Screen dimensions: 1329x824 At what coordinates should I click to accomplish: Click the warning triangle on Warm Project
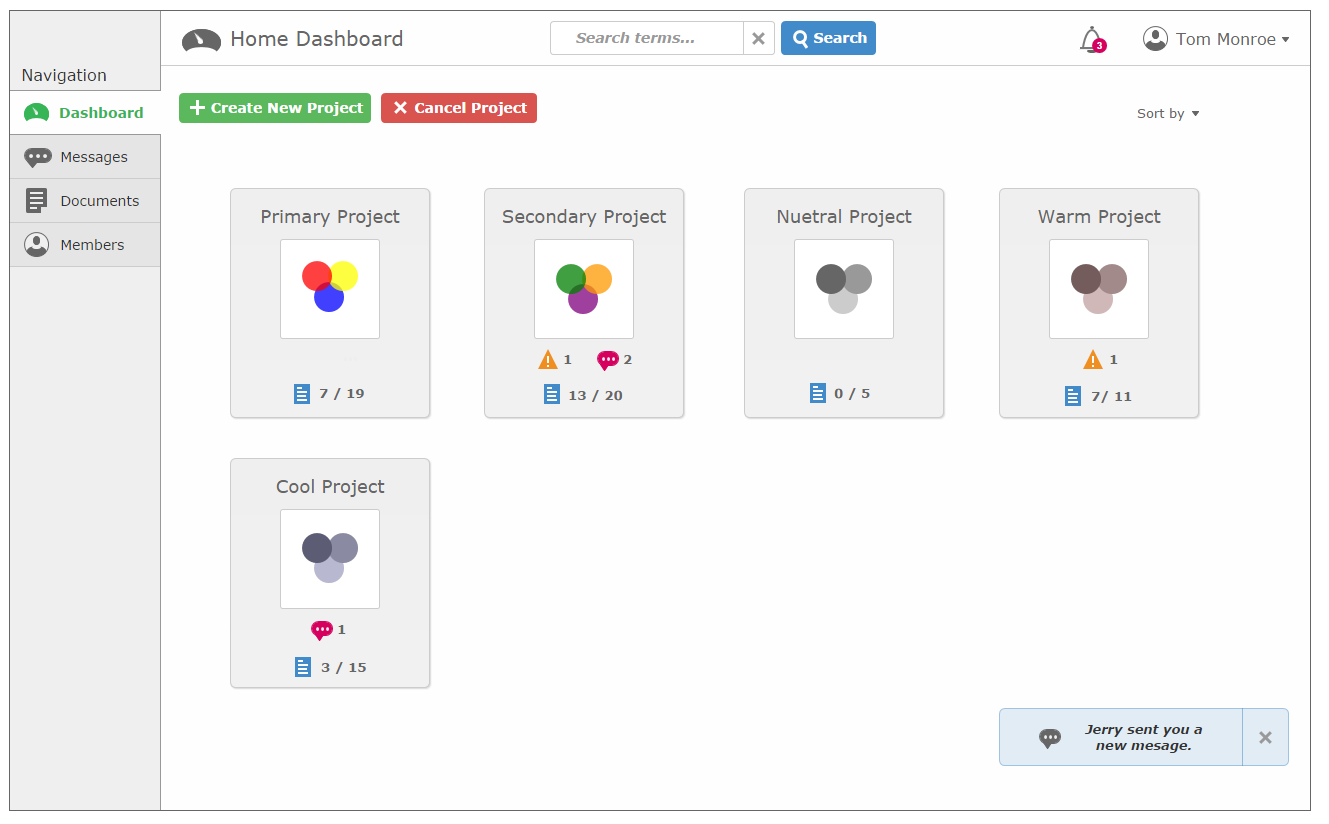pos(1093,360)
